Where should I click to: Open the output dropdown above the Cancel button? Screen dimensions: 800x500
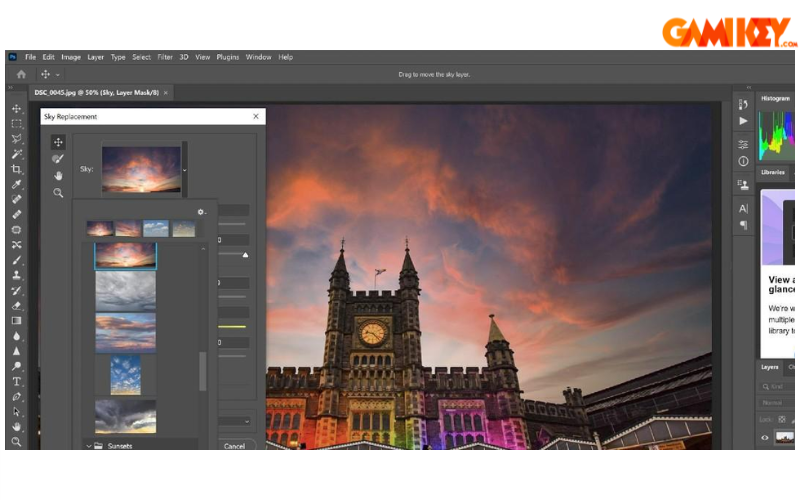point(235,421)
